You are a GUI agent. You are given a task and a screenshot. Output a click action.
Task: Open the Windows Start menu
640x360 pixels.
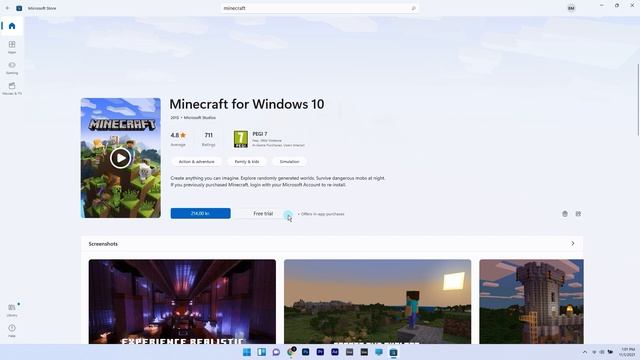click(247, 352)
